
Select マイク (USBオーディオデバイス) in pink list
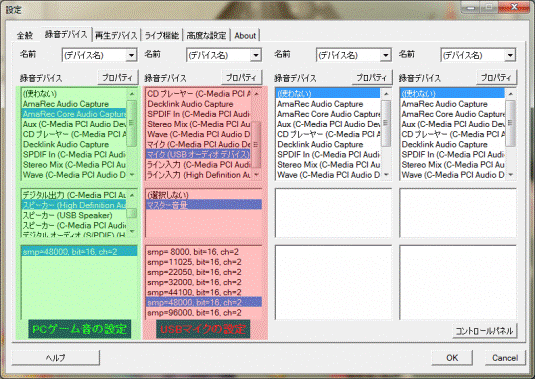199,155
